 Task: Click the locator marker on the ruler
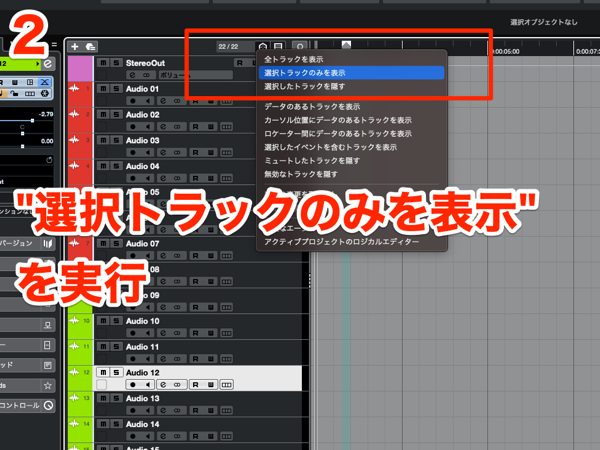[x=346, y=44]
